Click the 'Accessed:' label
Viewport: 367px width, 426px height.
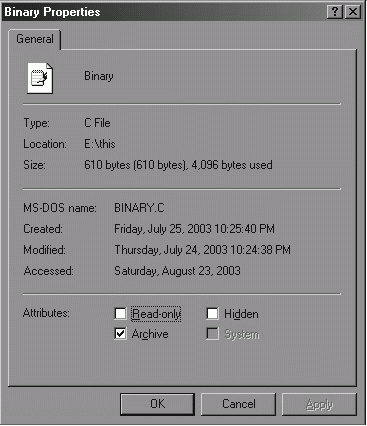48,271
